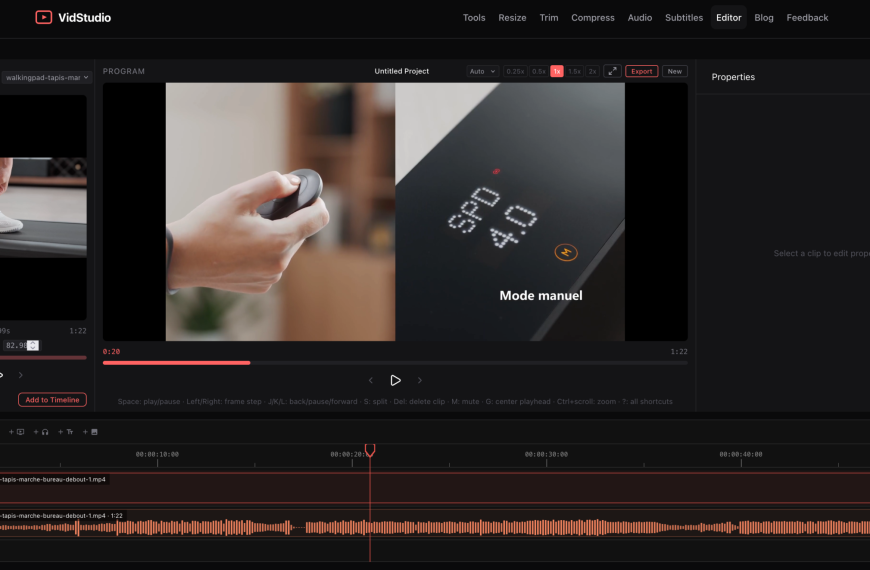Screen dimensions: 870x570
Task: Select the Editor tab
Action: point(729,18)
